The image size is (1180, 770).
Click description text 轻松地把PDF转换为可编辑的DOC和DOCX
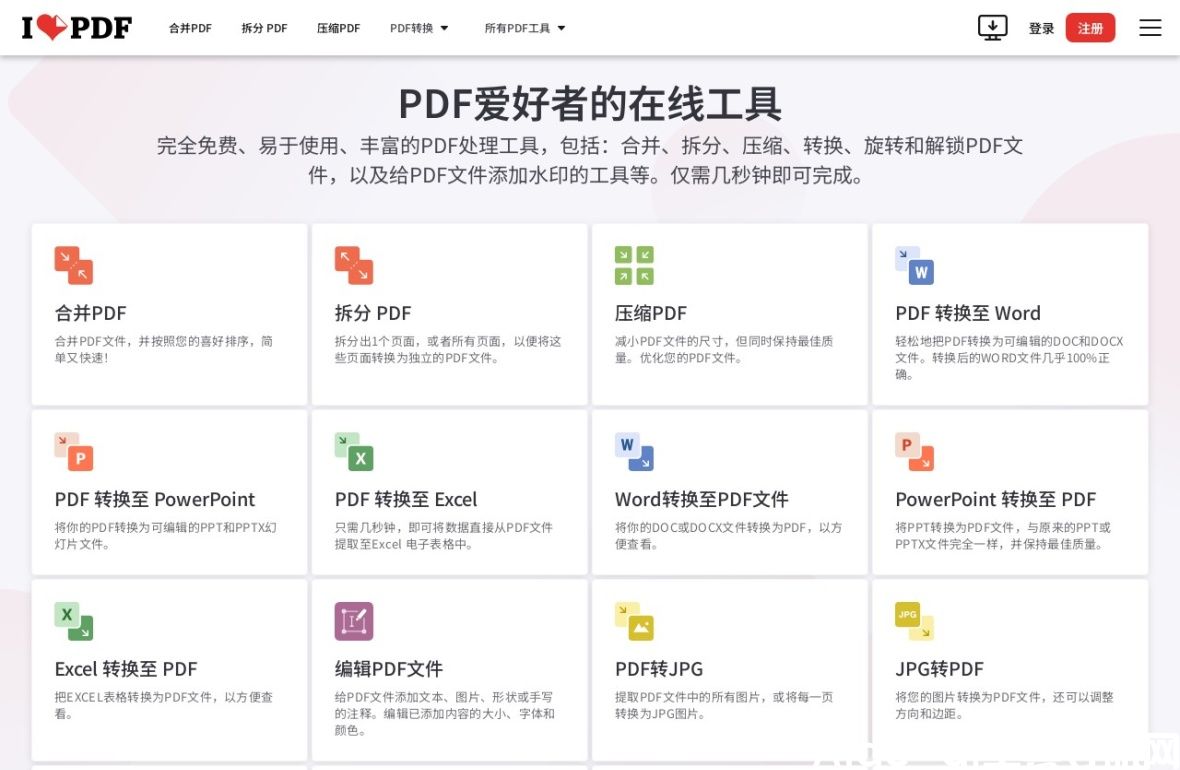click(x=1009, y=358)
